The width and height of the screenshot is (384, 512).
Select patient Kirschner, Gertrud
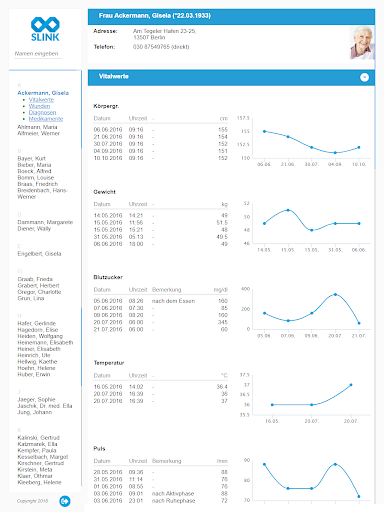click(x=40, y=463)
